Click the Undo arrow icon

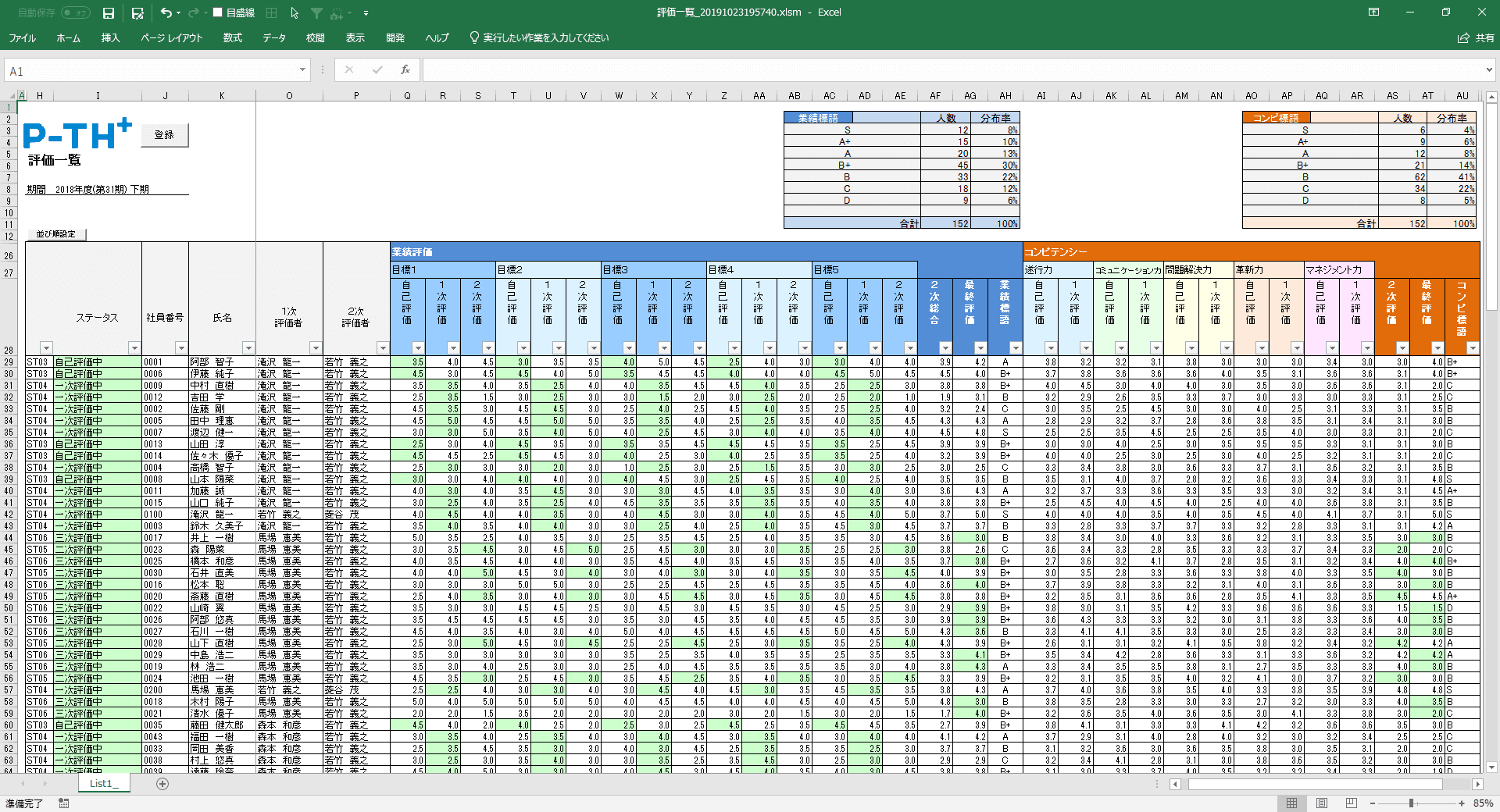[166, 13]
